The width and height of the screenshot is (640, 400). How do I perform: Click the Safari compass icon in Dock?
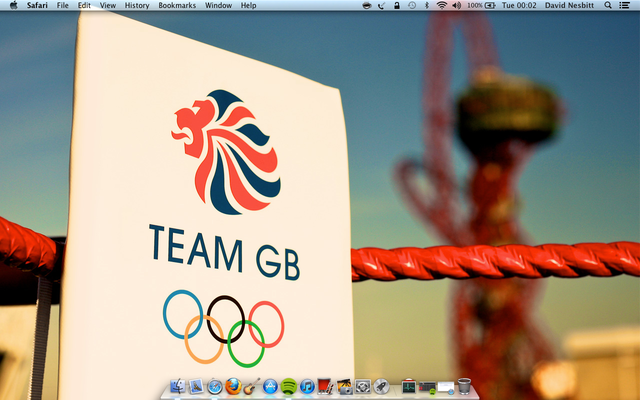215,387
